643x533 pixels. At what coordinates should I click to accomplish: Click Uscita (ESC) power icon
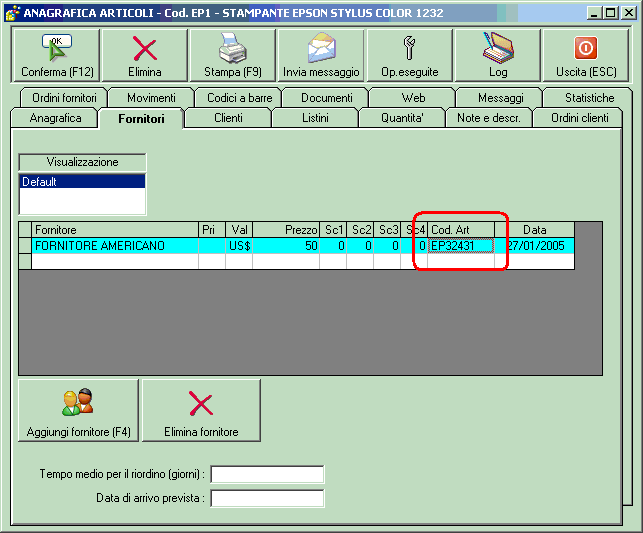click(x=586, y=48)
